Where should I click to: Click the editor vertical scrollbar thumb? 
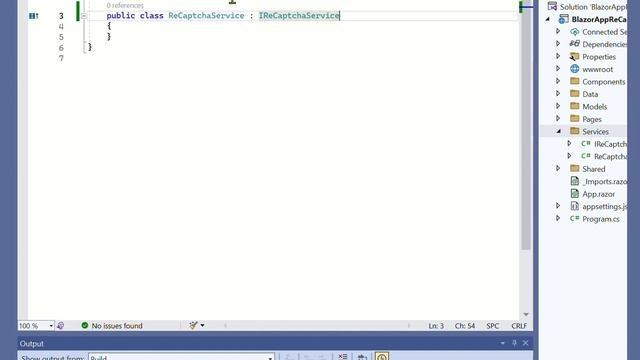tap(526, 131)
